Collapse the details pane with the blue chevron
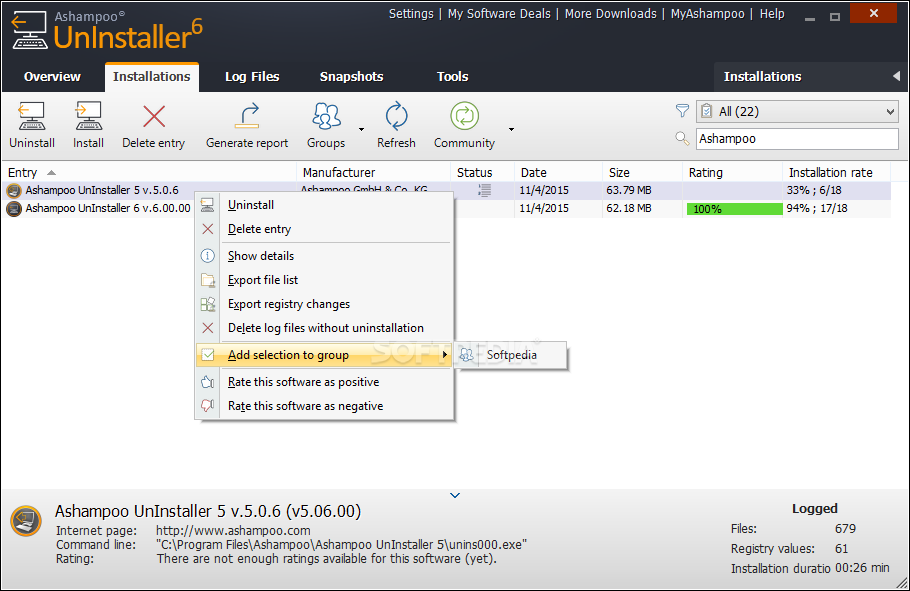910x591 pixels. click(x=455, y=495)
